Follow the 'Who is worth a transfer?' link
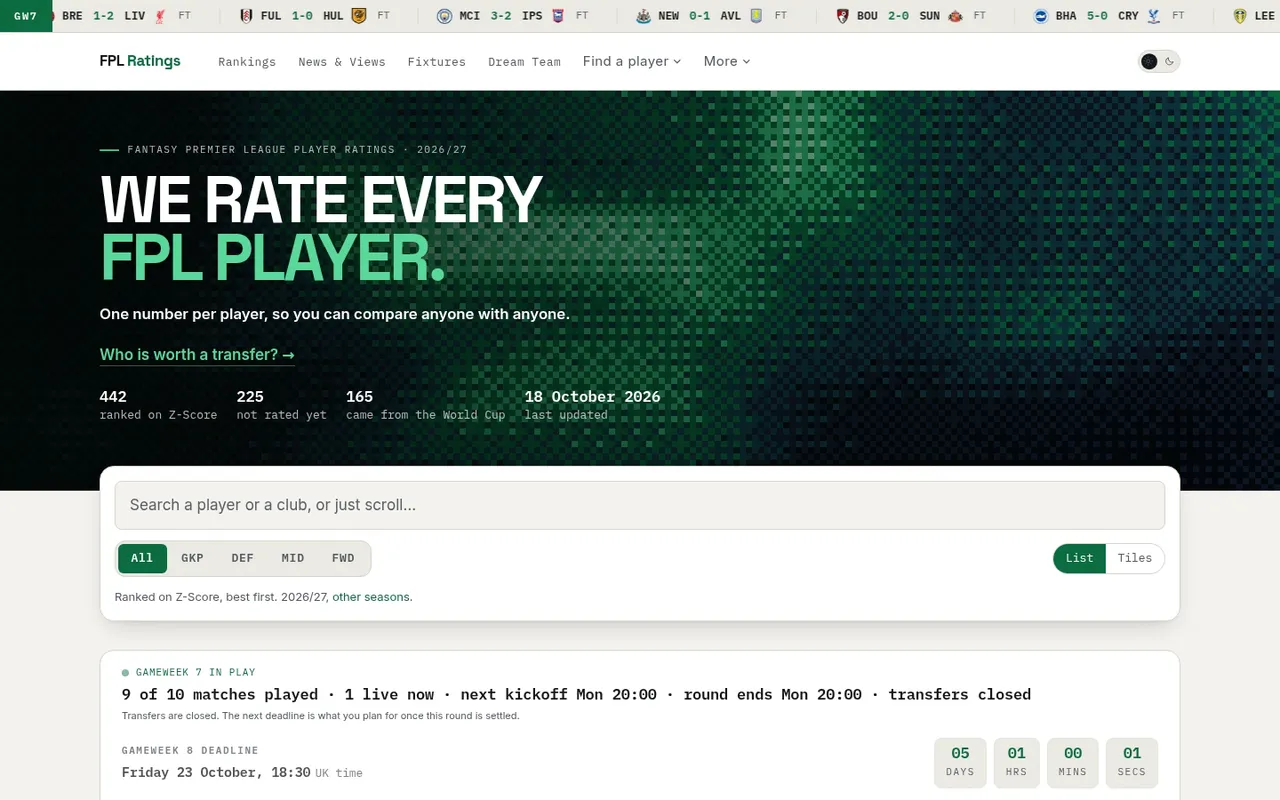 click(197, 355)
